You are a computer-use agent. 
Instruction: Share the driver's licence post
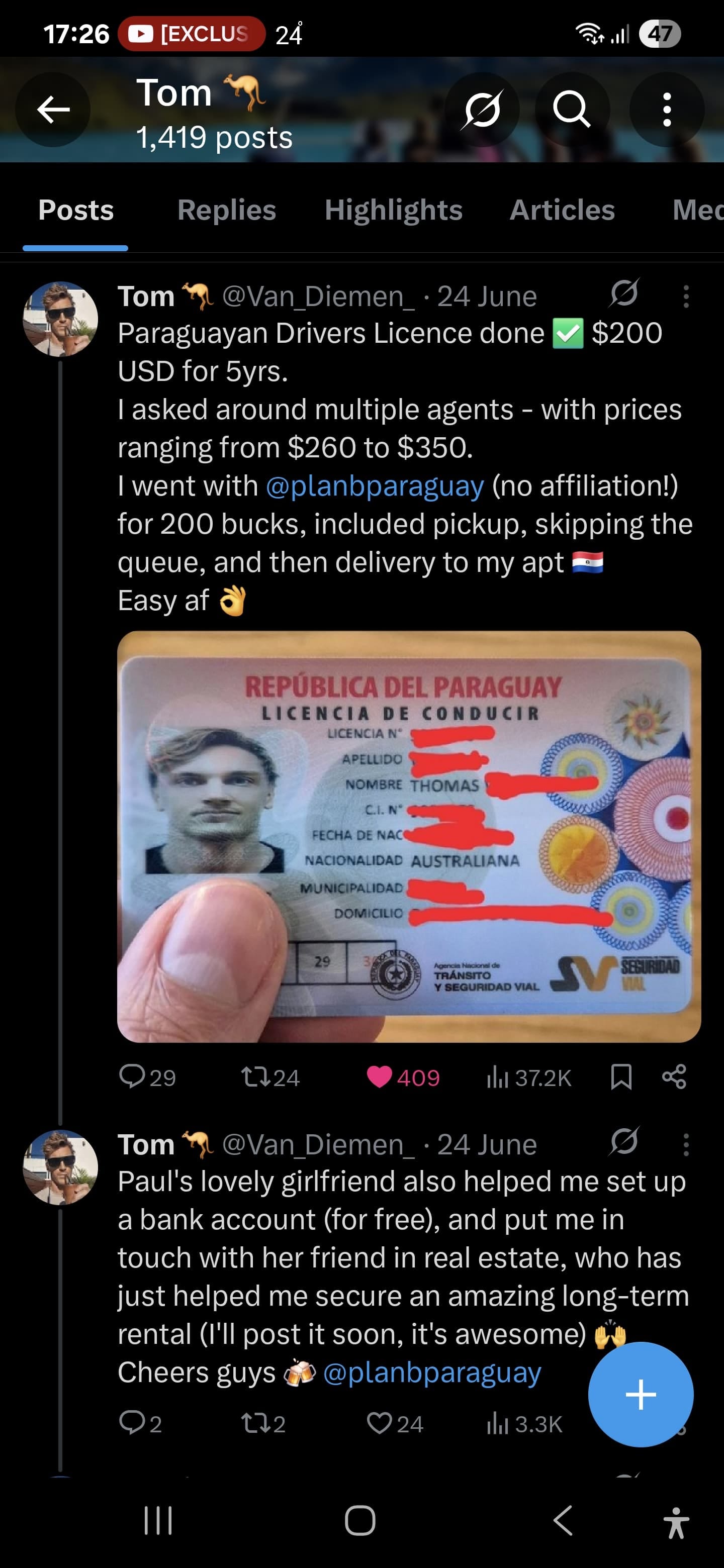(674, 1077)
